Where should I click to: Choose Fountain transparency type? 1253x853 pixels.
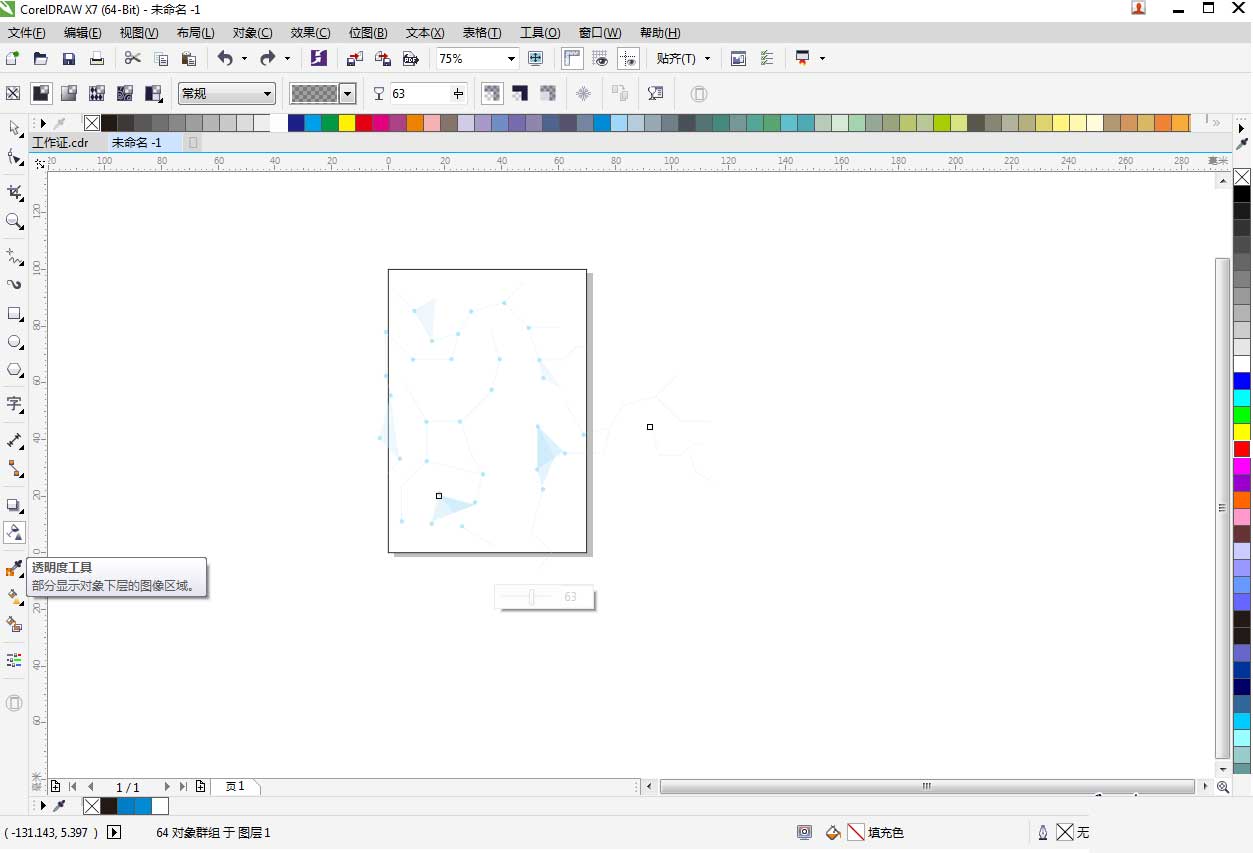69,93
